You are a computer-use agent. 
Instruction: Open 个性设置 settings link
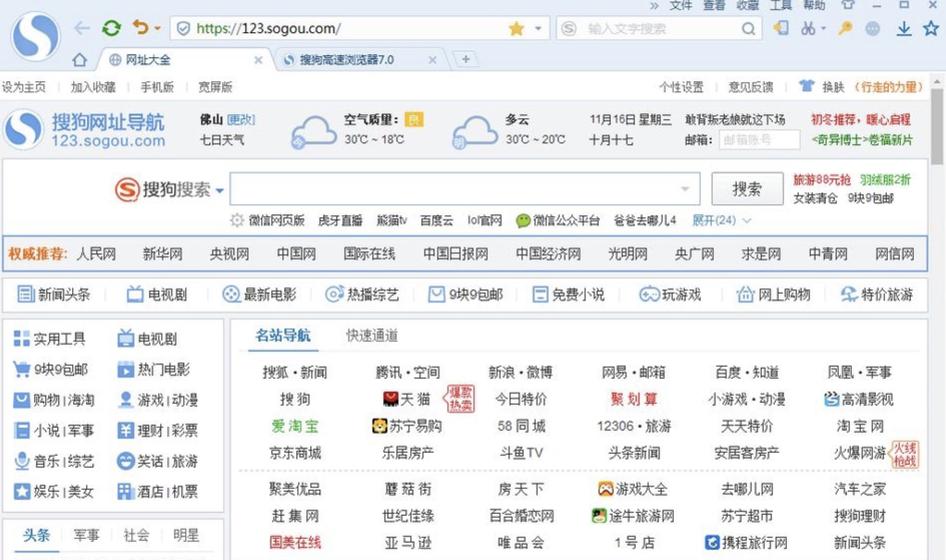pyautogui.click(x=681, y=87)
